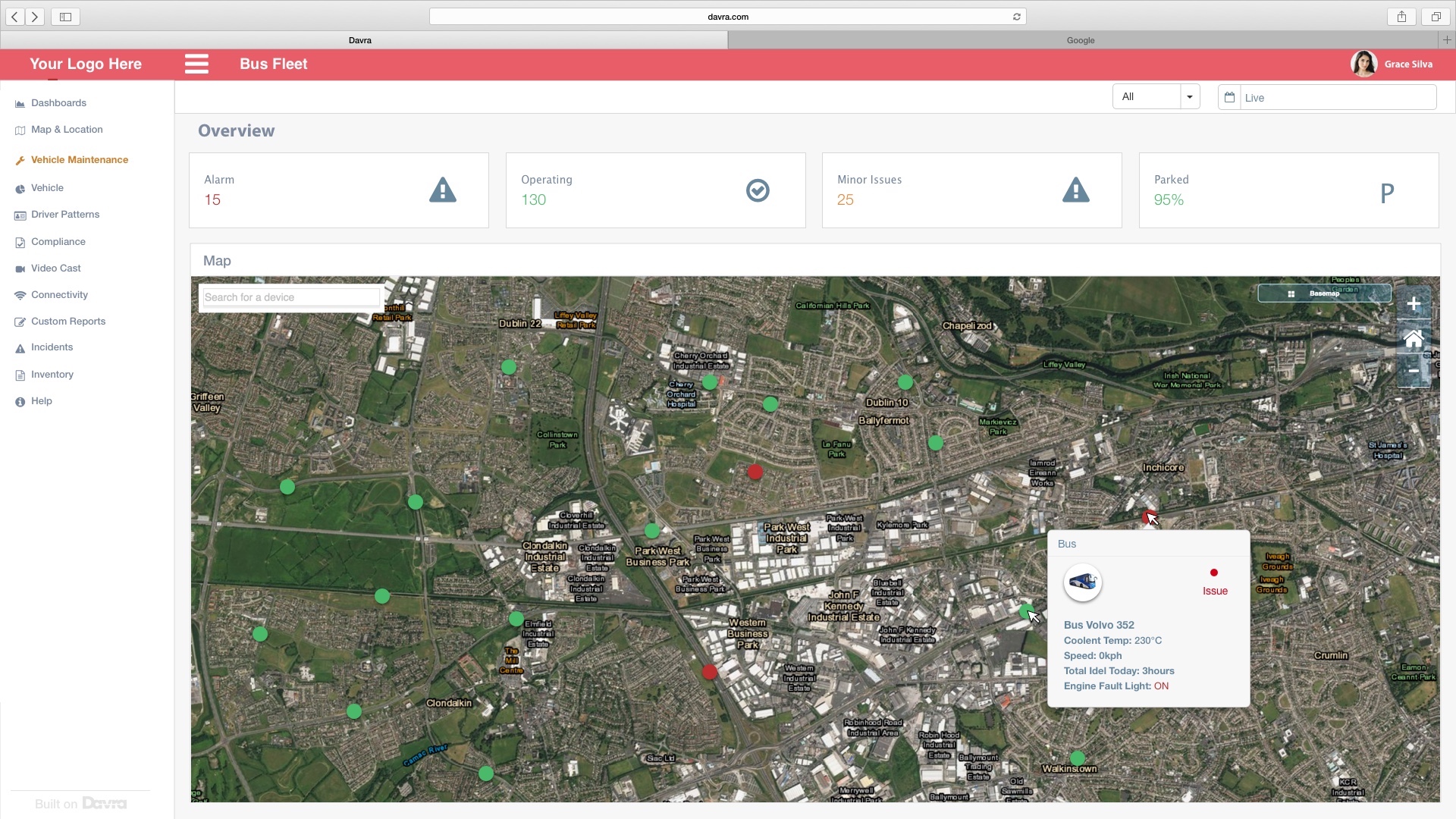Image resolution: width=1456 pixels, height=819 pixels.
Task: Click the bus image in popup
Action: [x=1082, y=582]
